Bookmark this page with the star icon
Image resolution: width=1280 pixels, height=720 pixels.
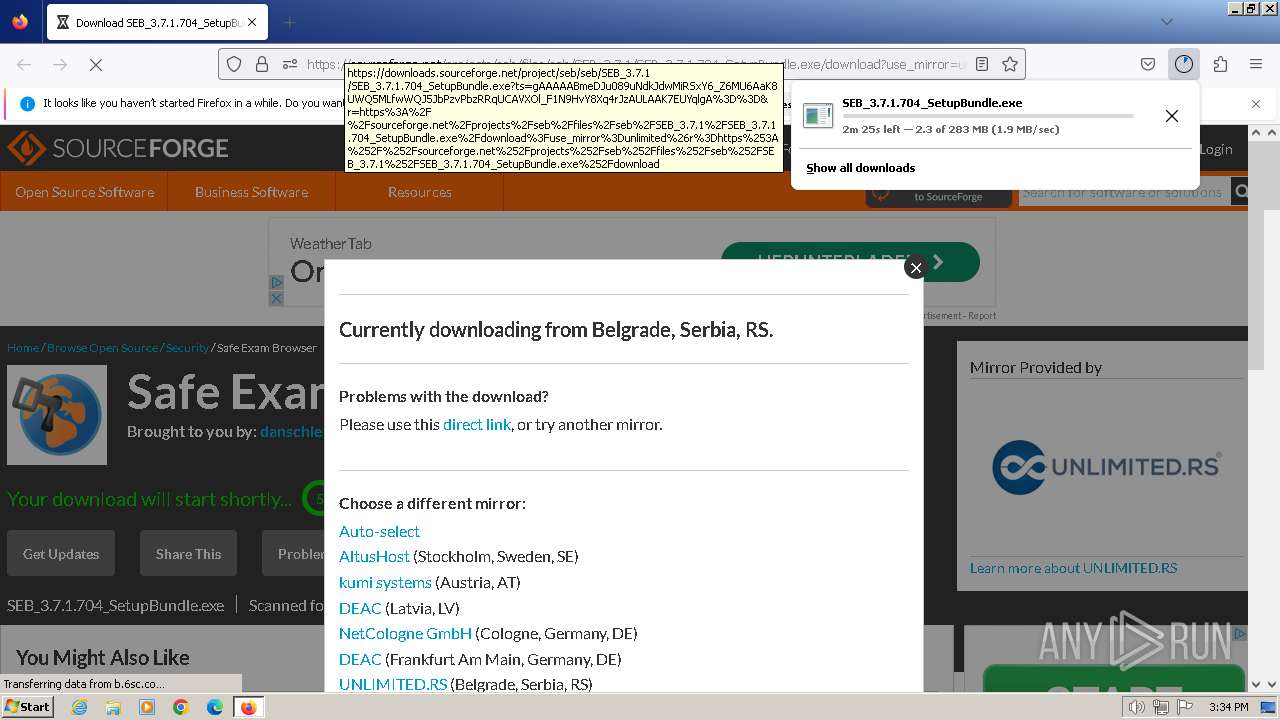[1010, 64]
